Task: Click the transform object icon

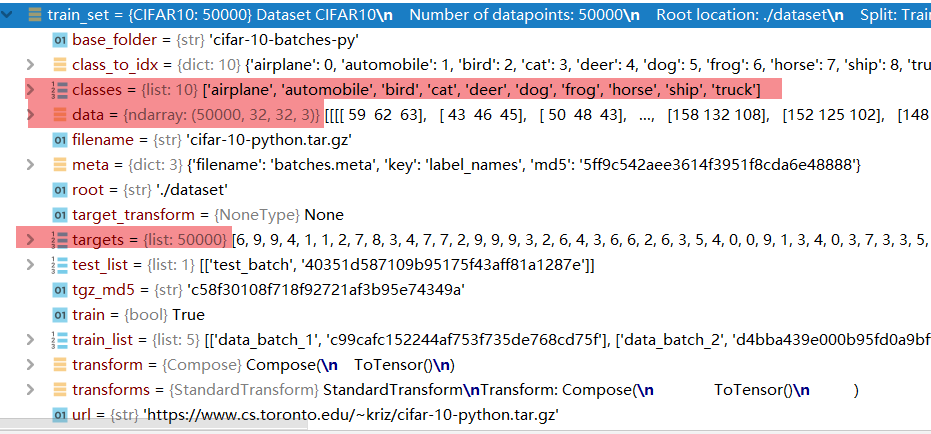Action: click(59, 364)
